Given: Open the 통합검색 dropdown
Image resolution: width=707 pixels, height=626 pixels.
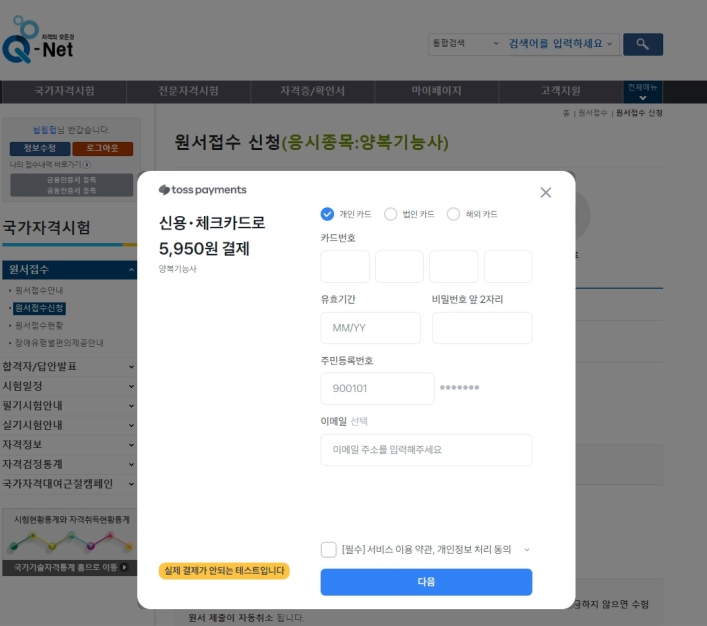Looking at the screenshot, I should tap(465, 44).
